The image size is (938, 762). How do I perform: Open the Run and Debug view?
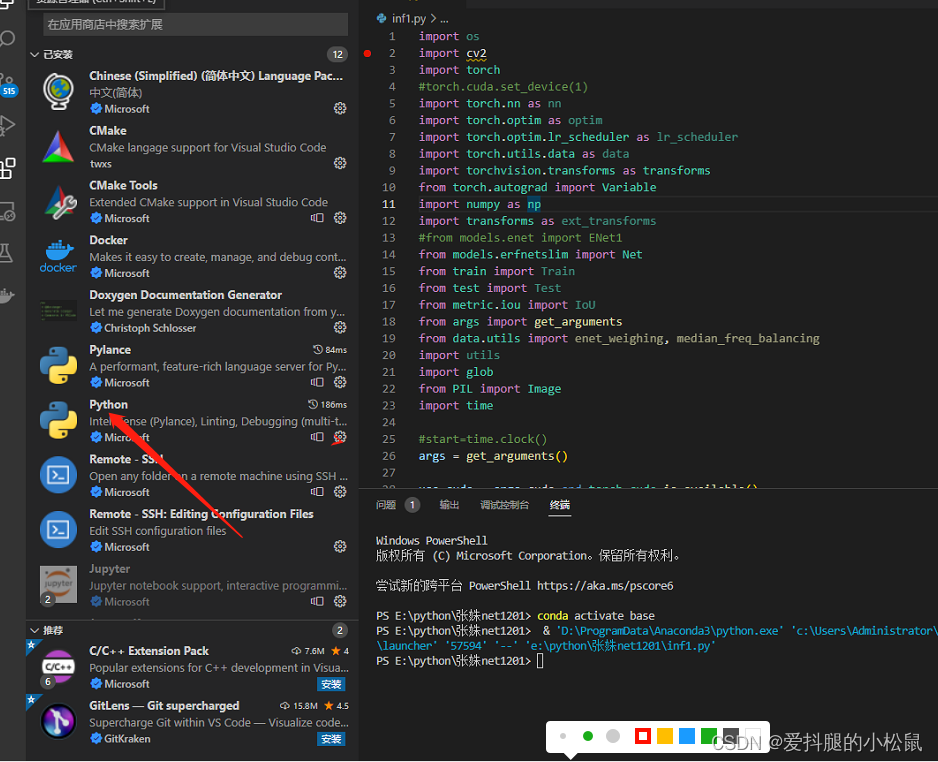click(x=7, y=126)
